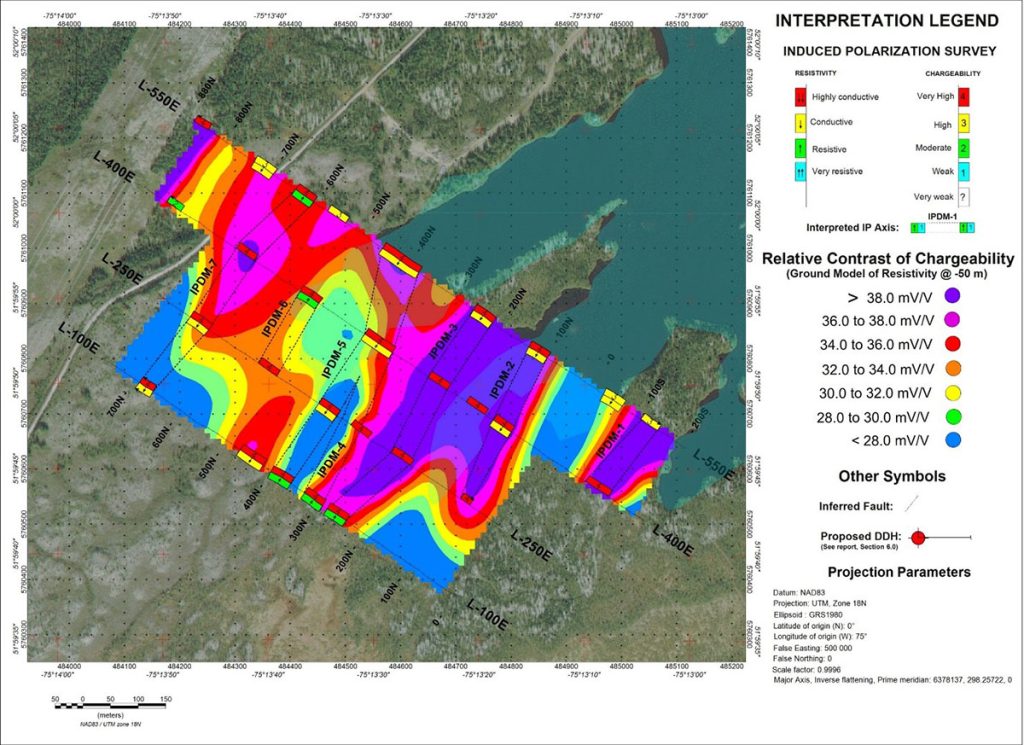This screenshot has width=1024, height=745.
Task: Click the IPDM-1 axis label on map
Action: click(x=610, y=442)
